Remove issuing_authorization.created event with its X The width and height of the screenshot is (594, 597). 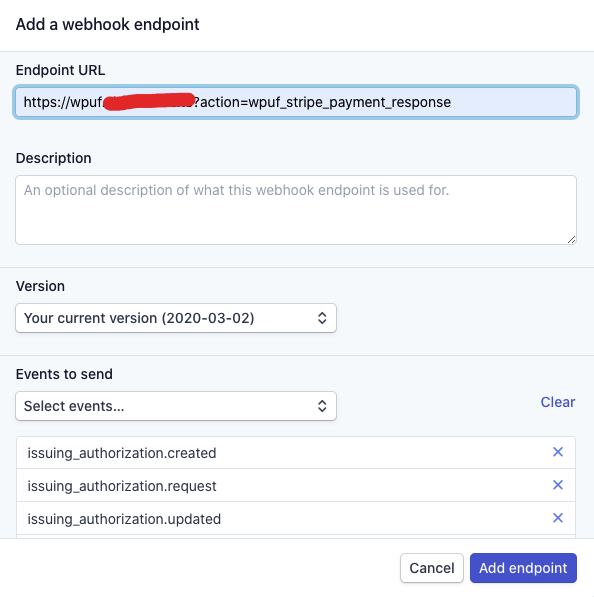click(x=557, y=452)
